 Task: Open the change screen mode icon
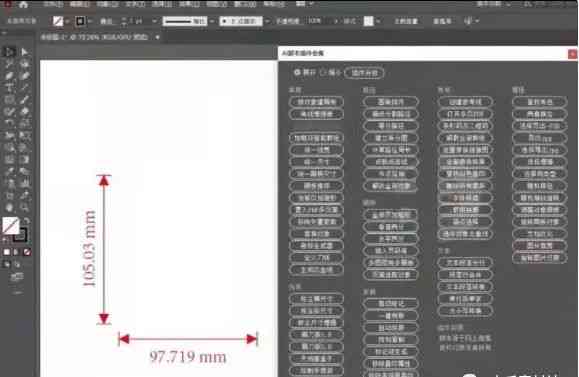(x=16, y=277)
